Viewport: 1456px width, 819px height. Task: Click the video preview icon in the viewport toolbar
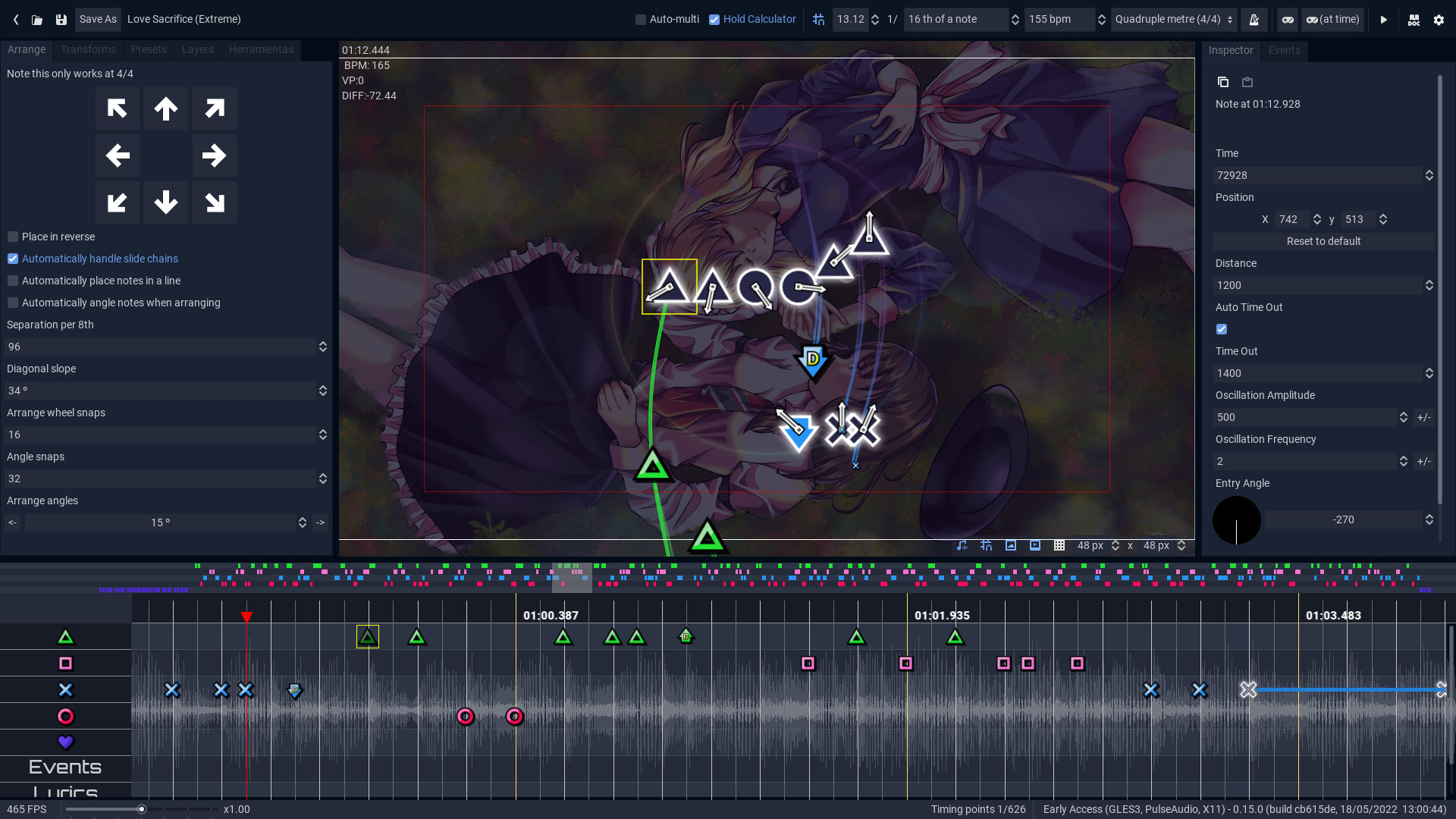(x=1034, y=545)
